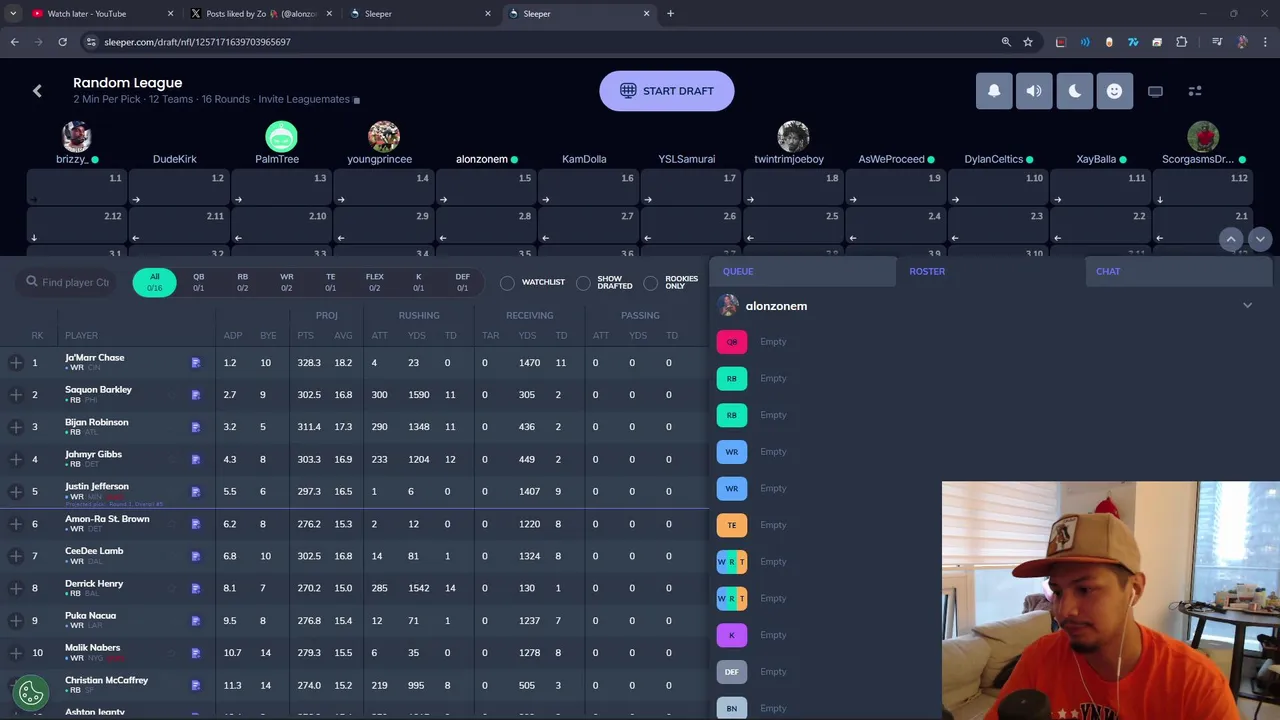Open the Chrome extensions puzzle icon

1182,42
